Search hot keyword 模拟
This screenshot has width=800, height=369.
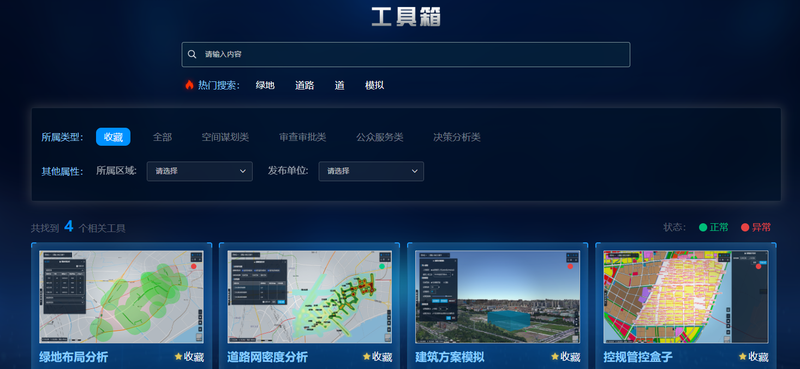click(x=374, y=85)
